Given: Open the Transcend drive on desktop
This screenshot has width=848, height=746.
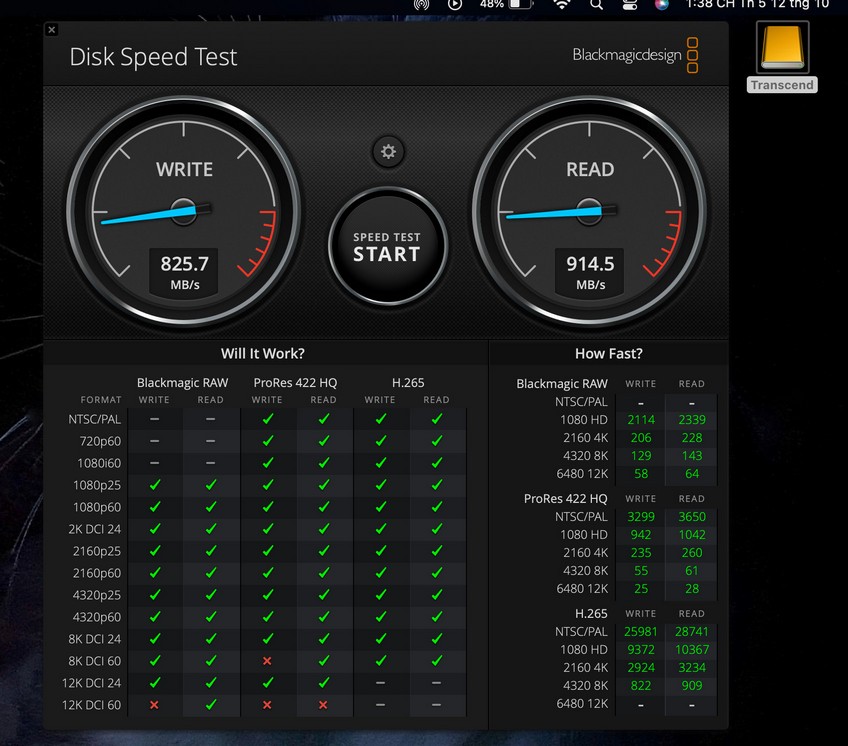Looking at the screenshot, I should 782,57.
